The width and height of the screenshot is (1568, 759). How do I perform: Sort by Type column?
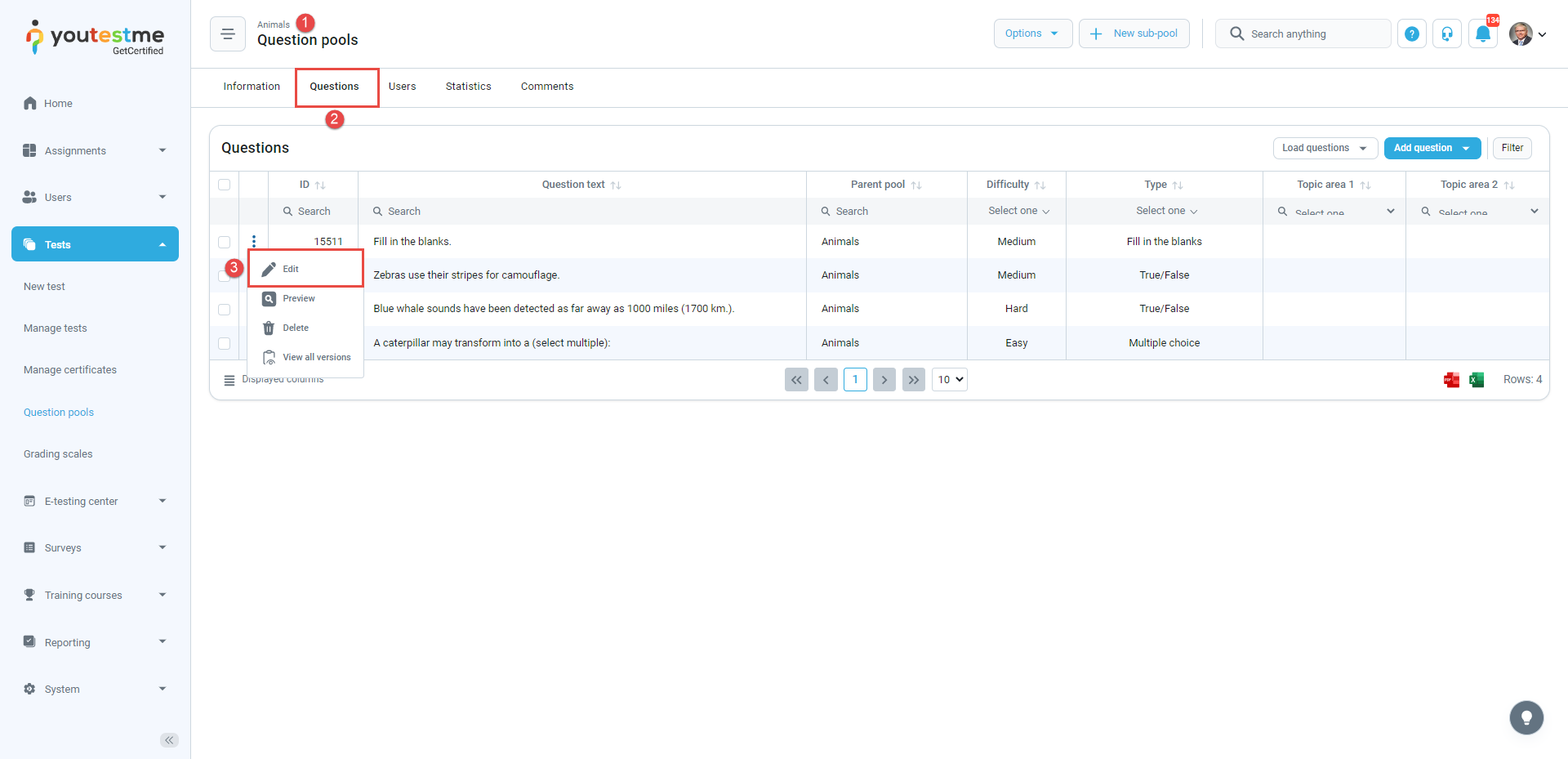(1178, 185)
